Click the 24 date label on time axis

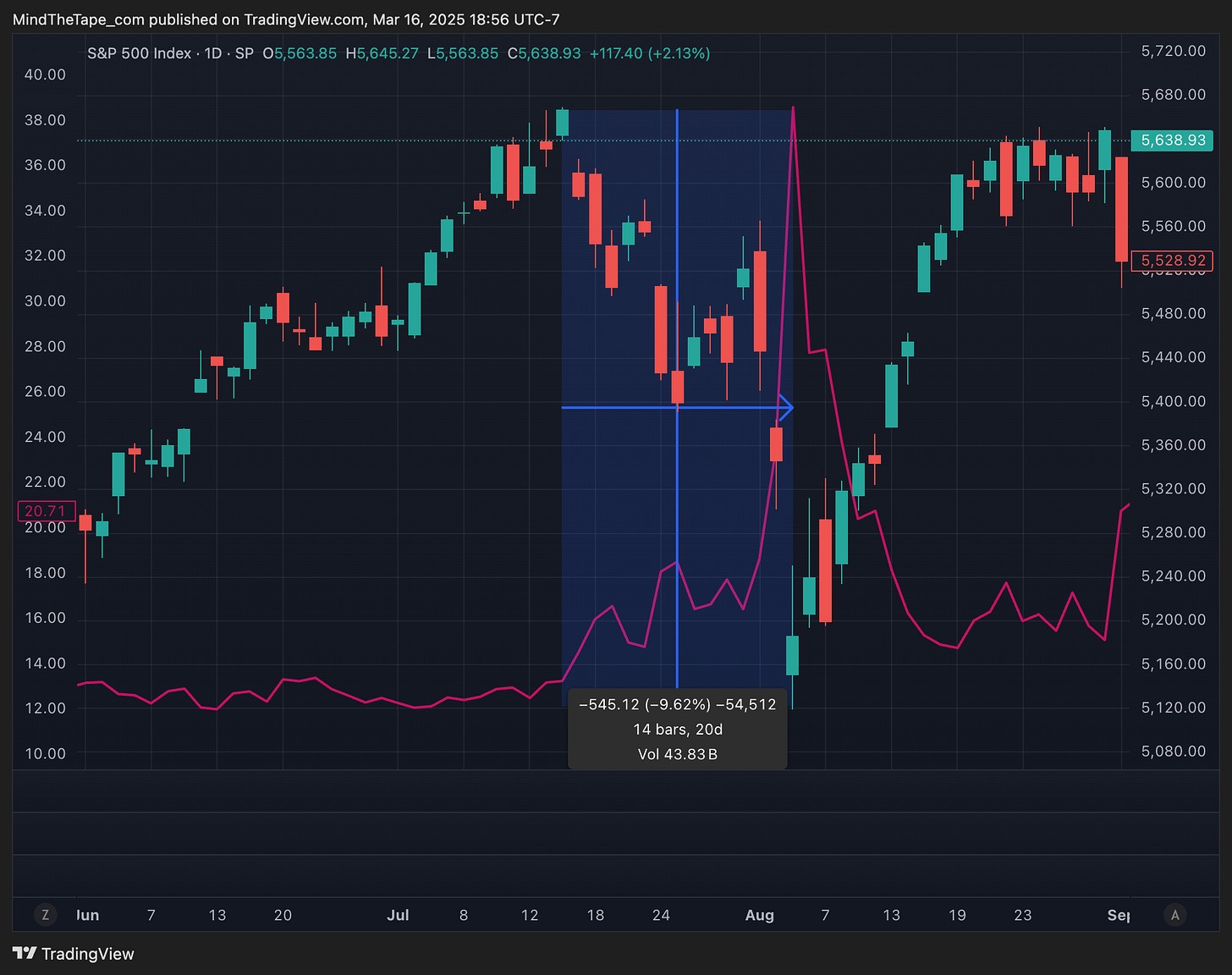[x=661, y=916]
